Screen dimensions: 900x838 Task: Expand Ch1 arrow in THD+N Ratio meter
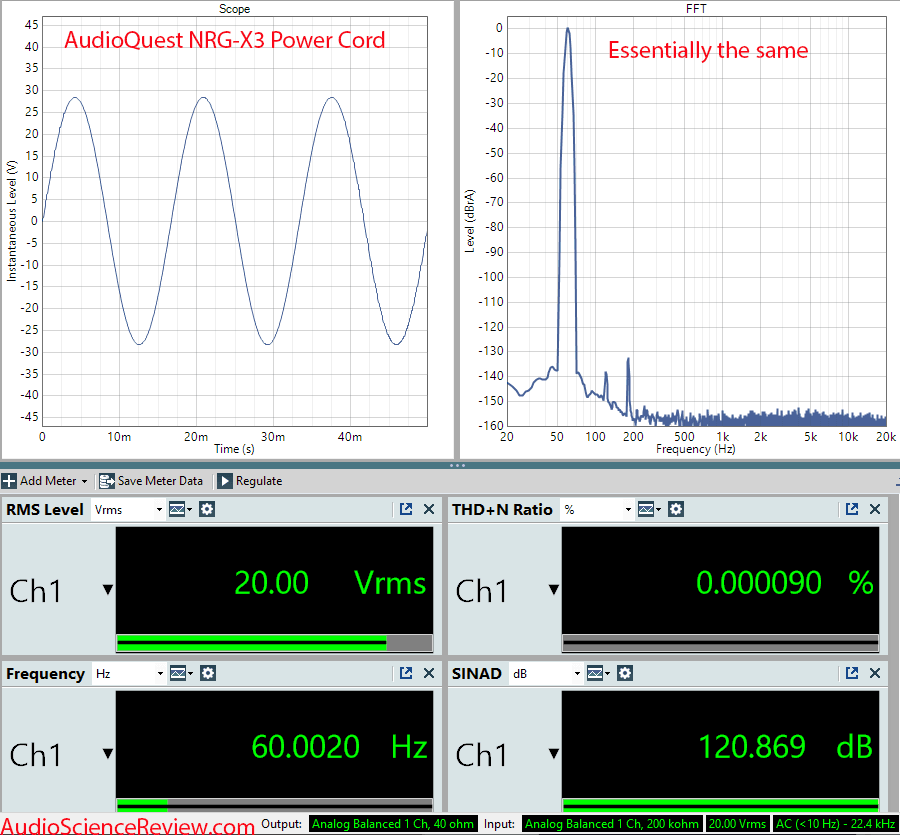click(x=554, y=590)
